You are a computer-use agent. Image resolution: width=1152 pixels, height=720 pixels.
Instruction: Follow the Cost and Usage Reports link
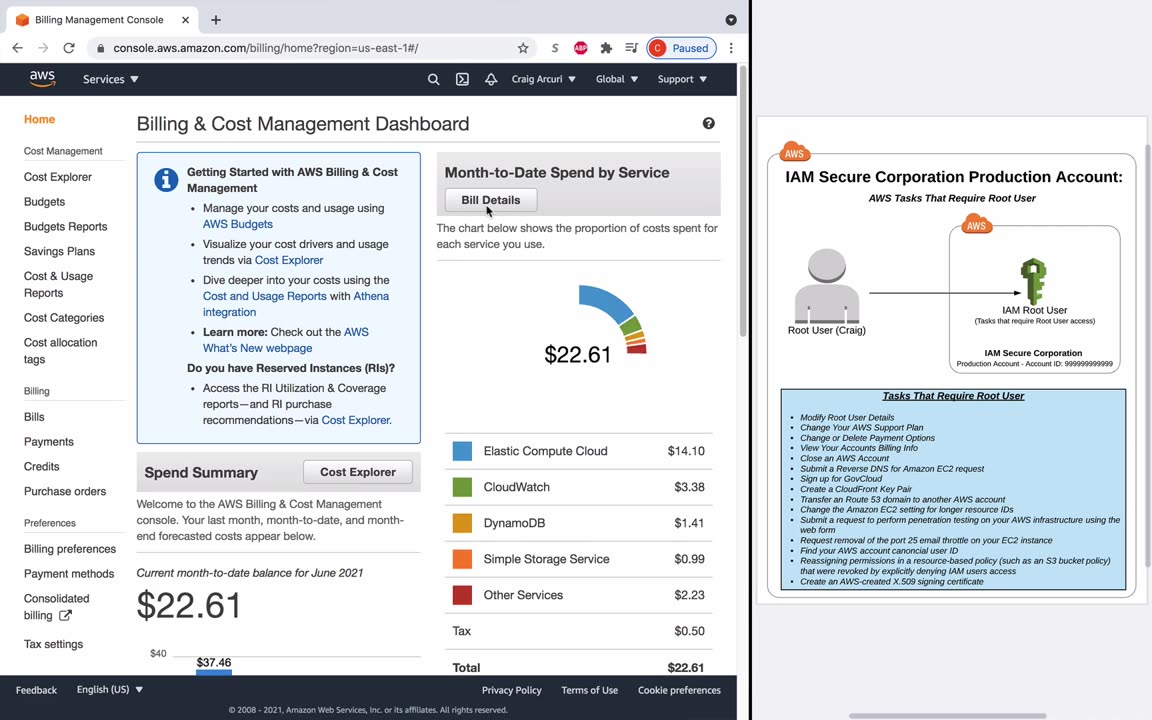point(264,296)
